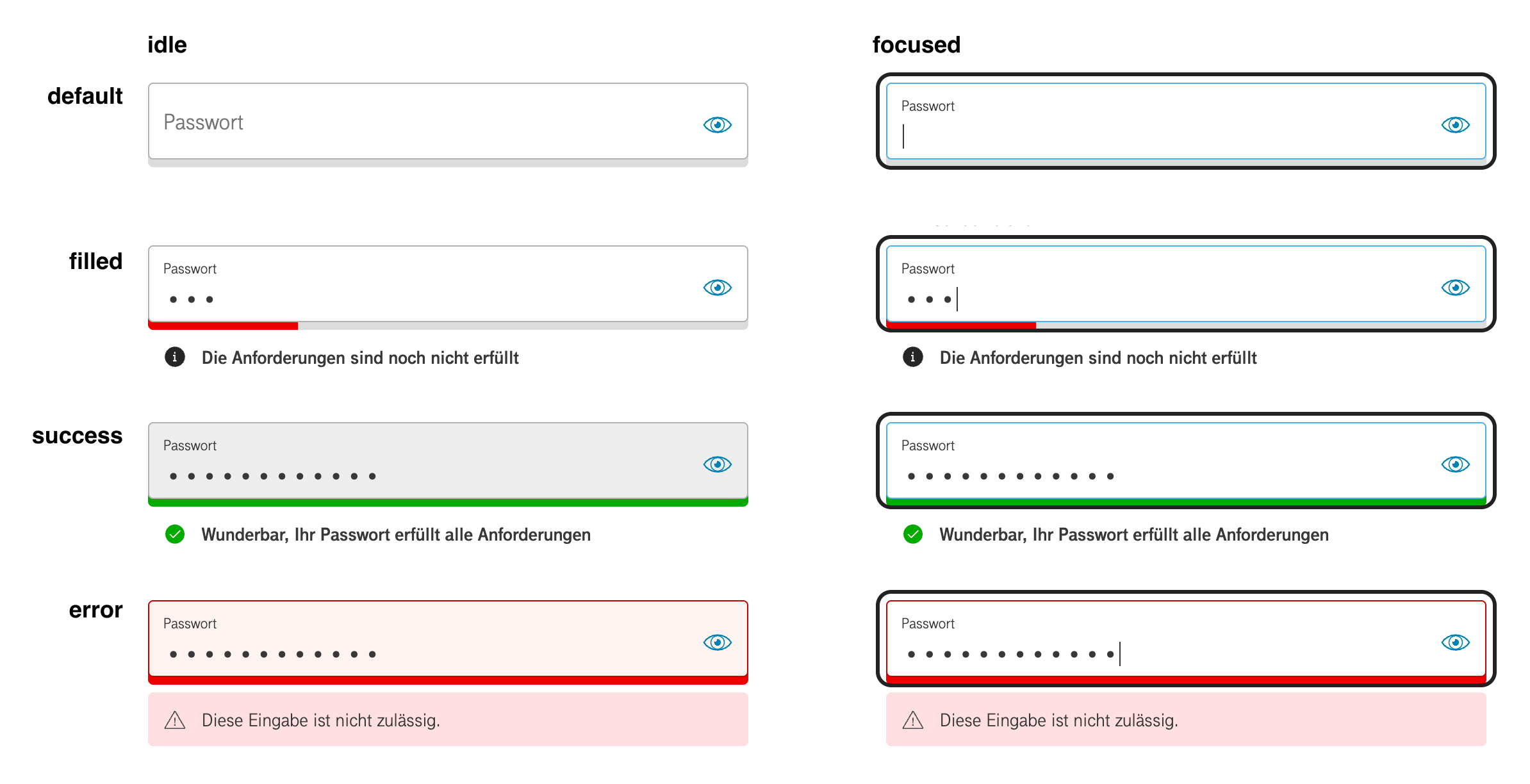Screen dimensions: 1530x784
Task: Toggle password visibility in idle default field
Action: tap(717, 124)
